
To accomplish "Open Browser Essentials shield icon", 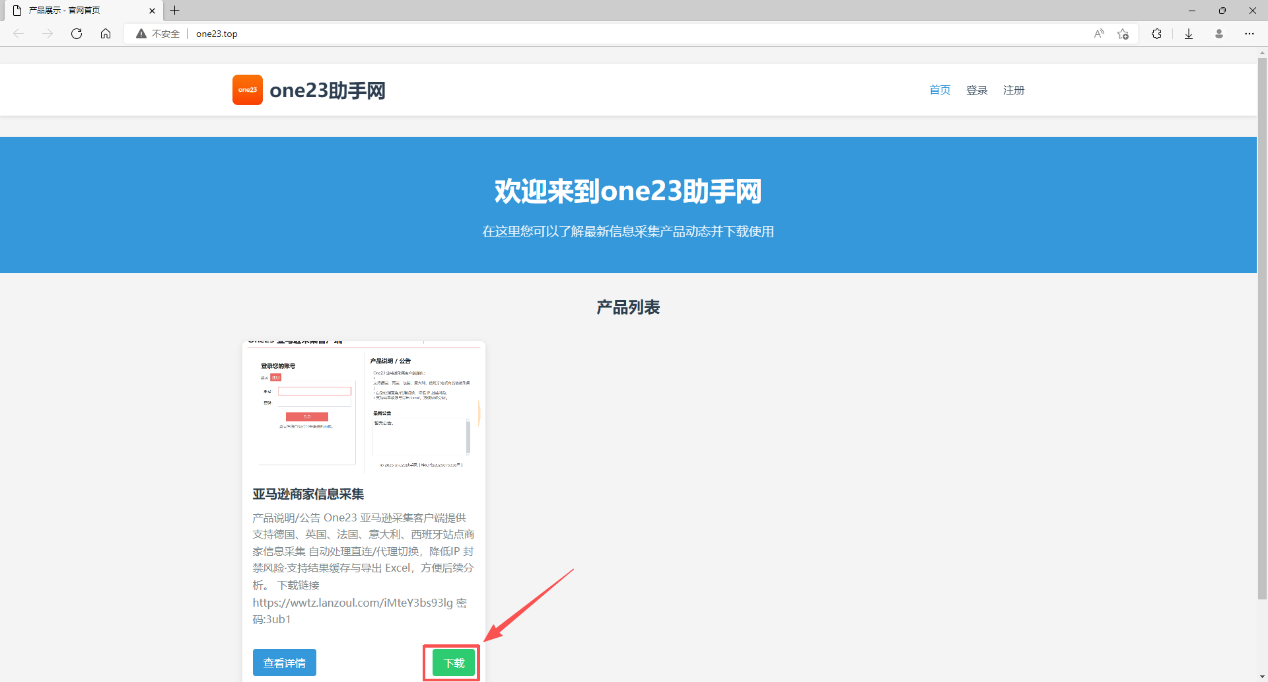I will (x=1157, y=33).
